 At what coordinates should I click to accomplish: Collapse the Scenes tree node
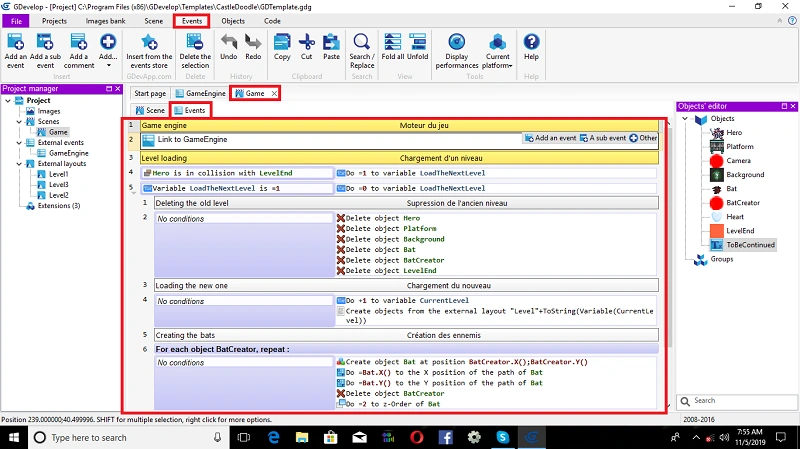point(19,121)
